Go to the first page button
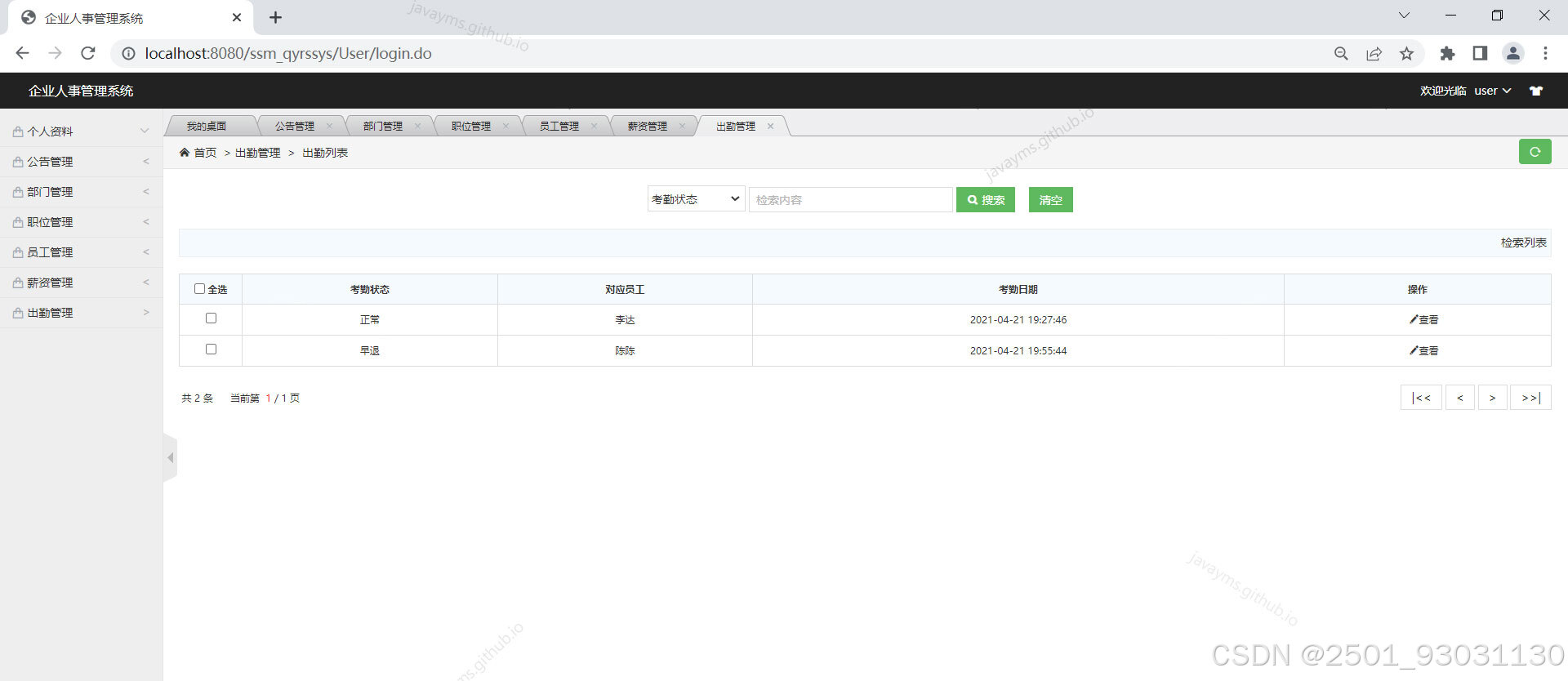This screenshot has width=1568, height=681. 1421,398
